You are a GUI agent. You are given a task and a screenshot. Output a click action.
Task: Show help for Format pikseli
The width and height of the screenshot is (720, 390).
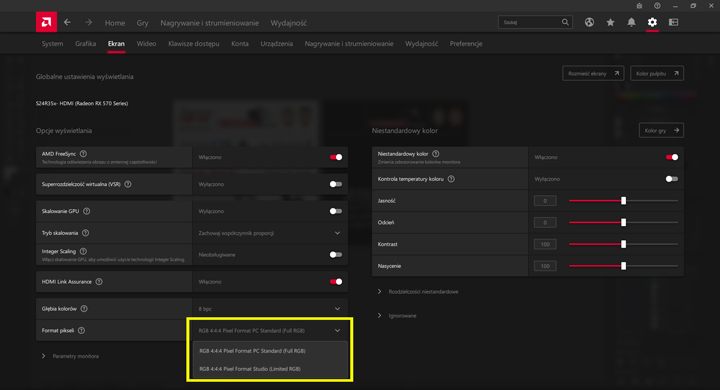81,330
